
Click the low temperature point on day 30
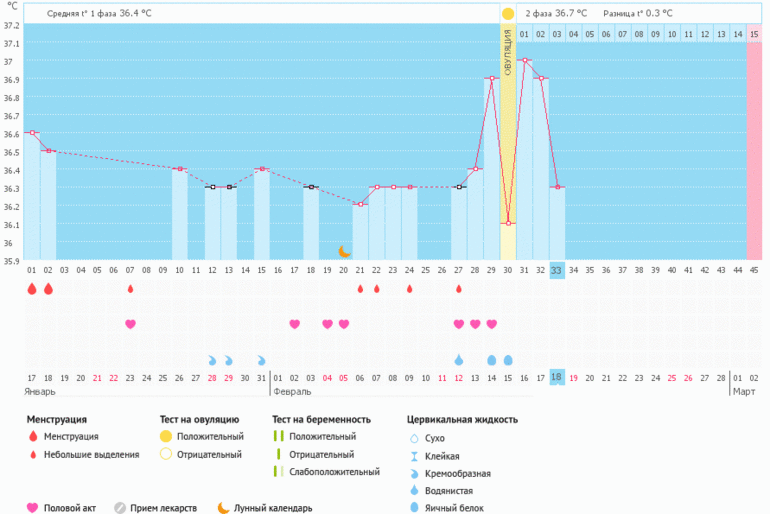click(x=508, y=223)
